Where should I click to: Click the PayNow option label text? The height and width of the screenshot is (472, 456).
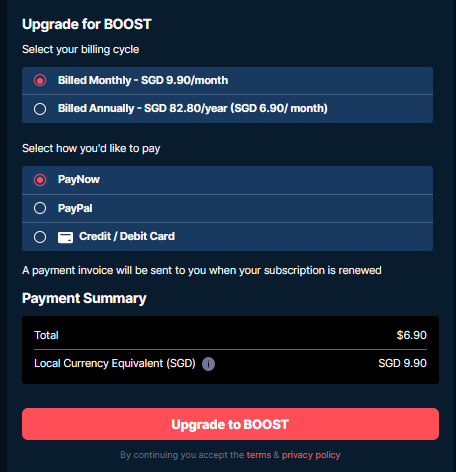pyautogui.click(x=79, y=180)
